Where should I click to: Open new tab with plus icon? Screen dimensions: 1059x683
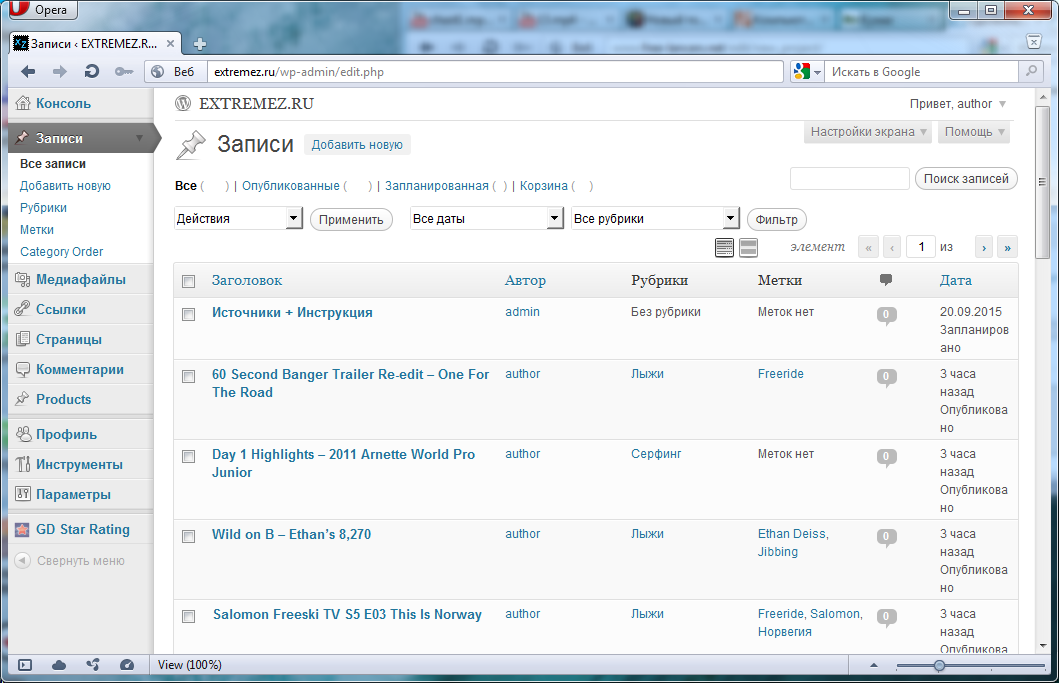pos(200,44)
